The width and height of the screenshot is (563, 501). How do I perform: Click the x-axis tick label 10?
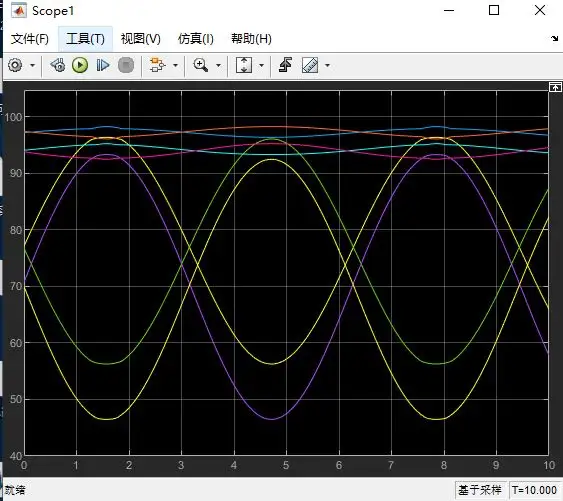coord(549,466)
